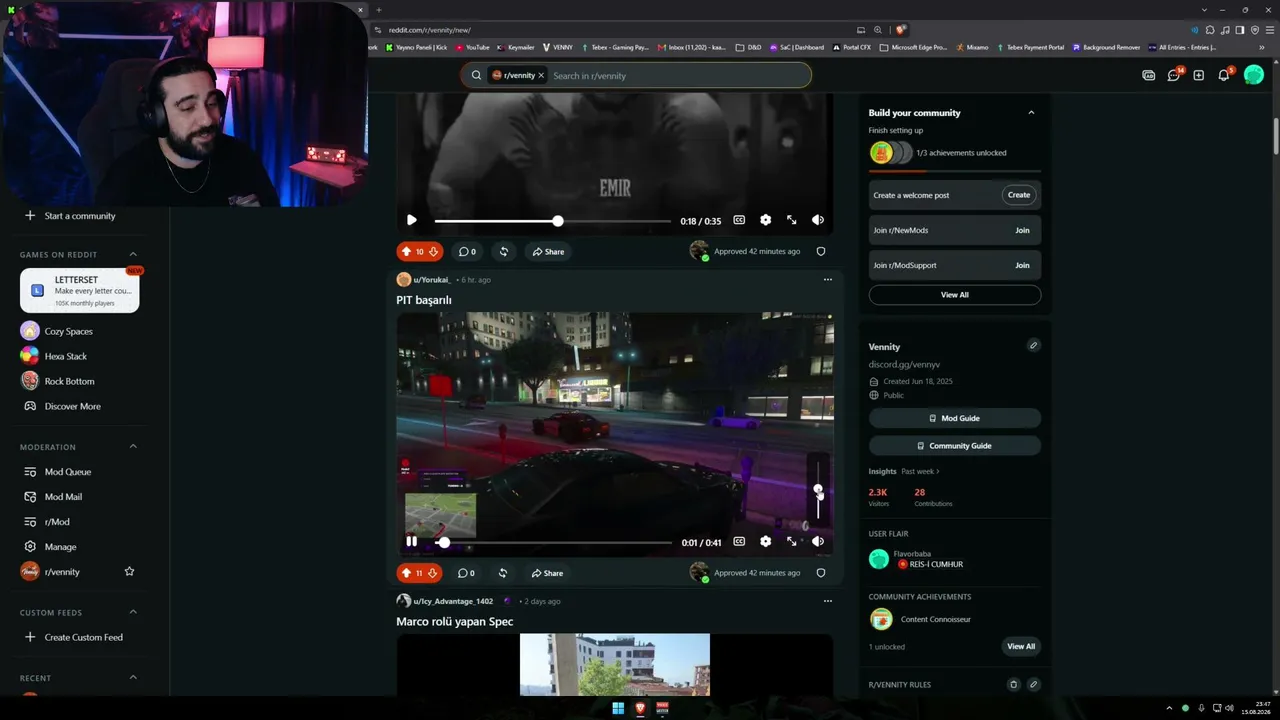The image size is (1280, 720).
Task: Join r/ModSupport
Action: tap(1022, 265)
